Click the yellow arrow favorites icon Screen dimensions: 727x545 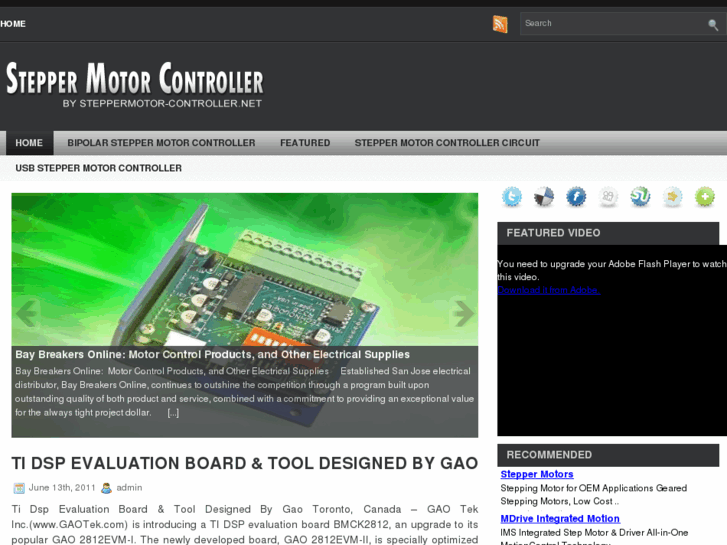[672, 197]
